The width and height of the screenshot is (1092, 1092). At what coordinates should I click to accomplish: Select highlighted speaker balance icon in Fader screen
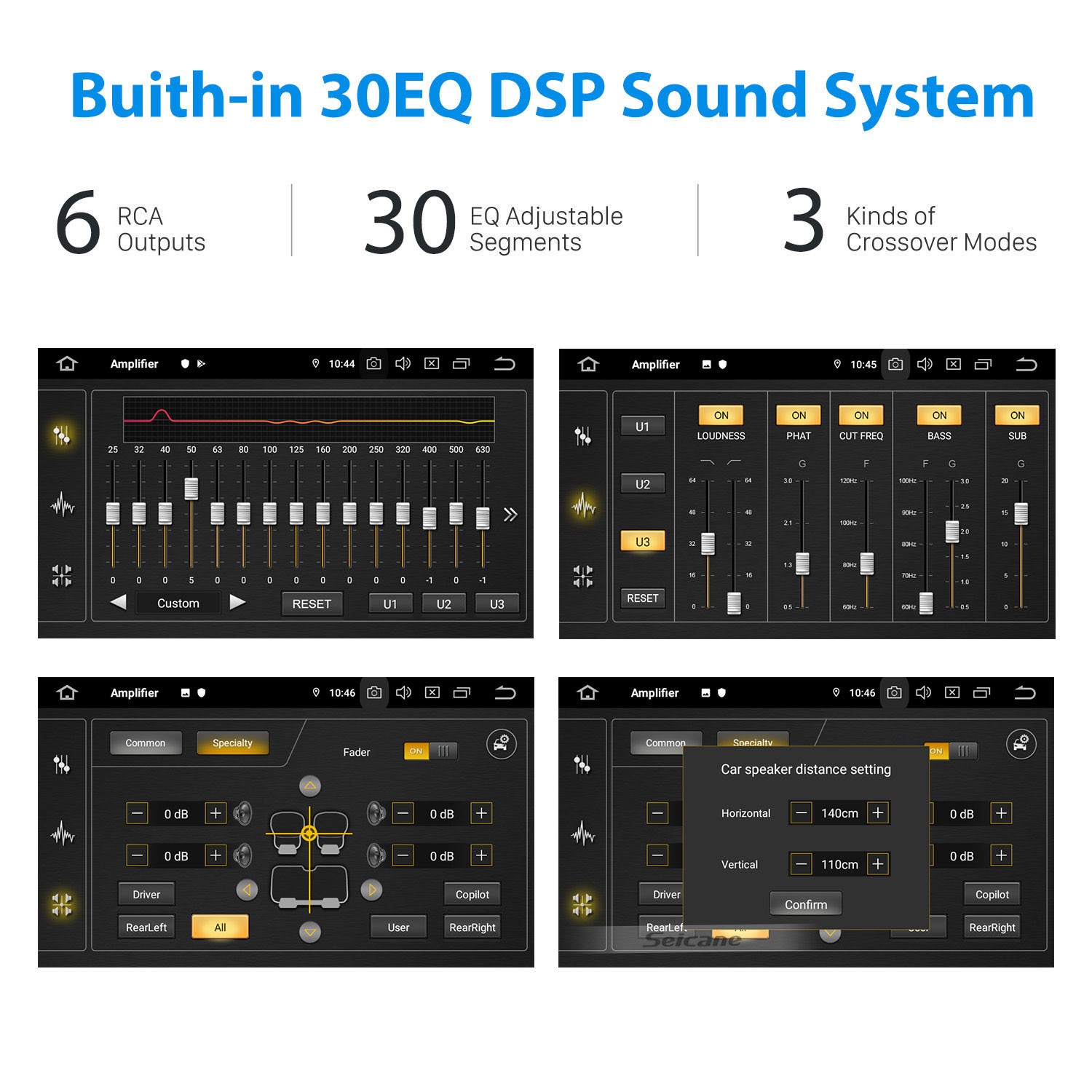point(62,904)
